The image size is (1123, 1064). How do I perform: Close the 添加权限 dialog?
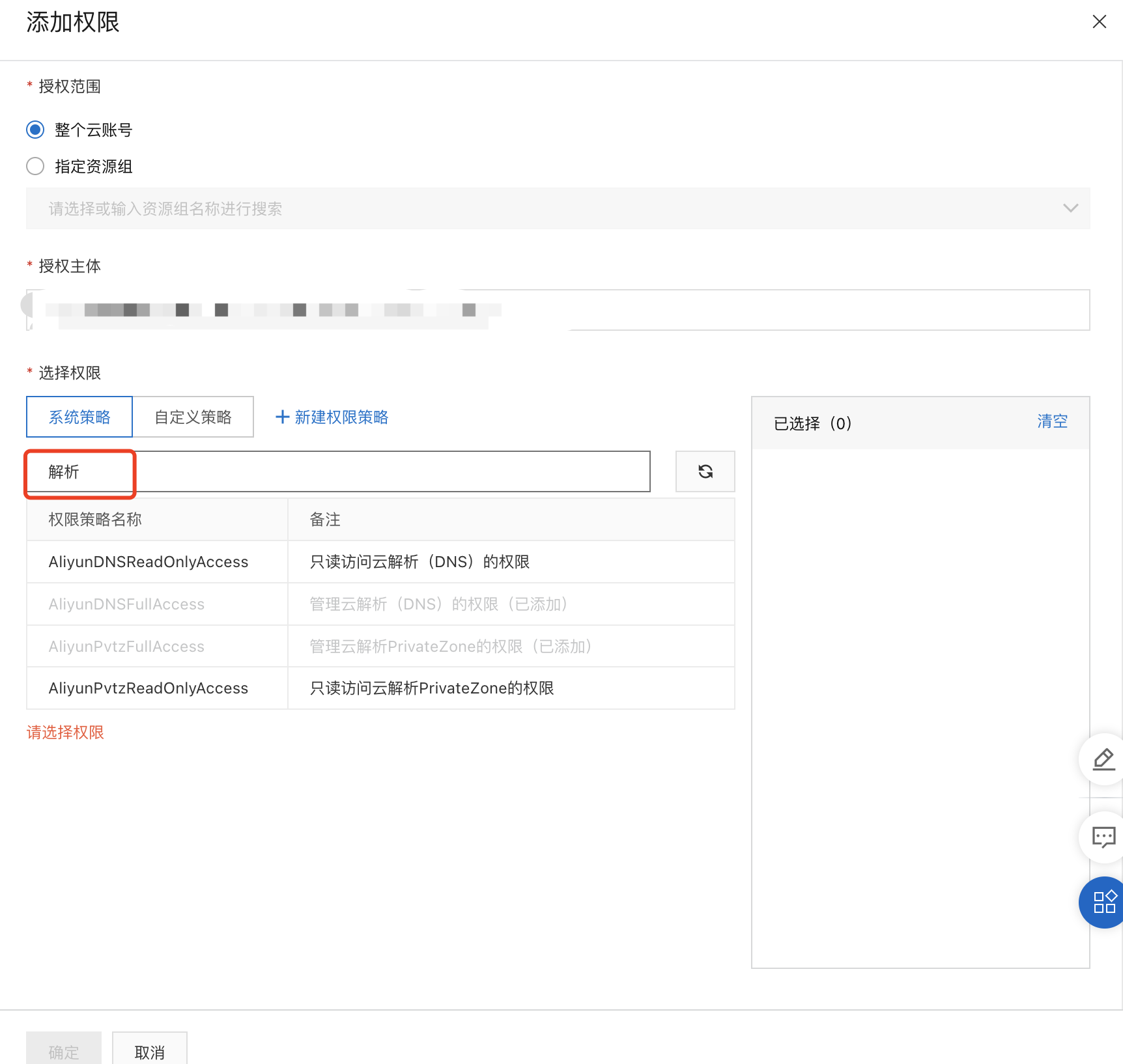click(x=1100, y=21)
